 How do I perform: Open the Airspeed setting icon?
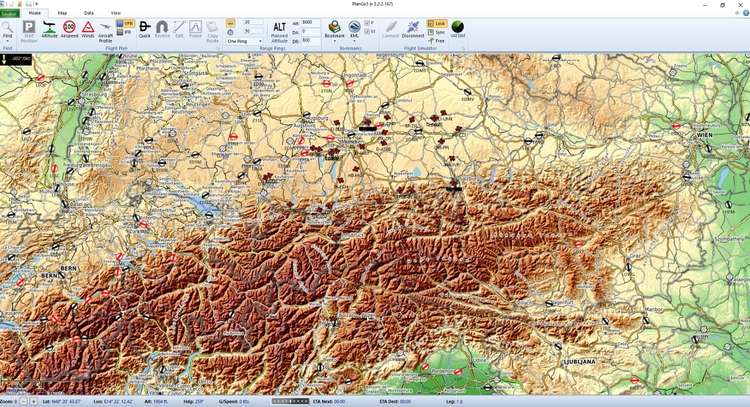point(69,27)
